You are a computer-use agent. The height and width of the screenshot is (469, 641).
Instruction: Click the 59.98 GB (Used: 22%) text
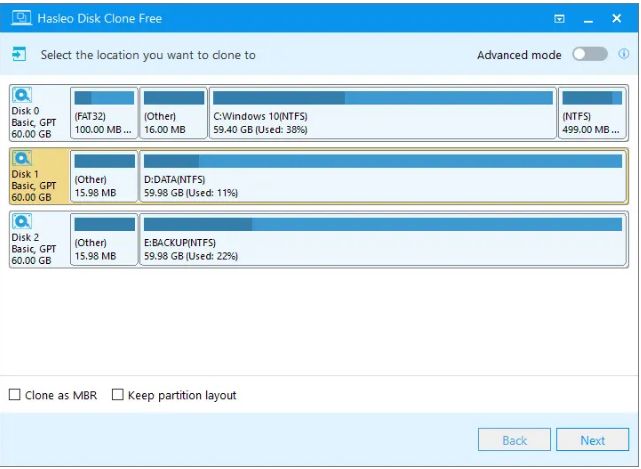[x=191, y=256]
